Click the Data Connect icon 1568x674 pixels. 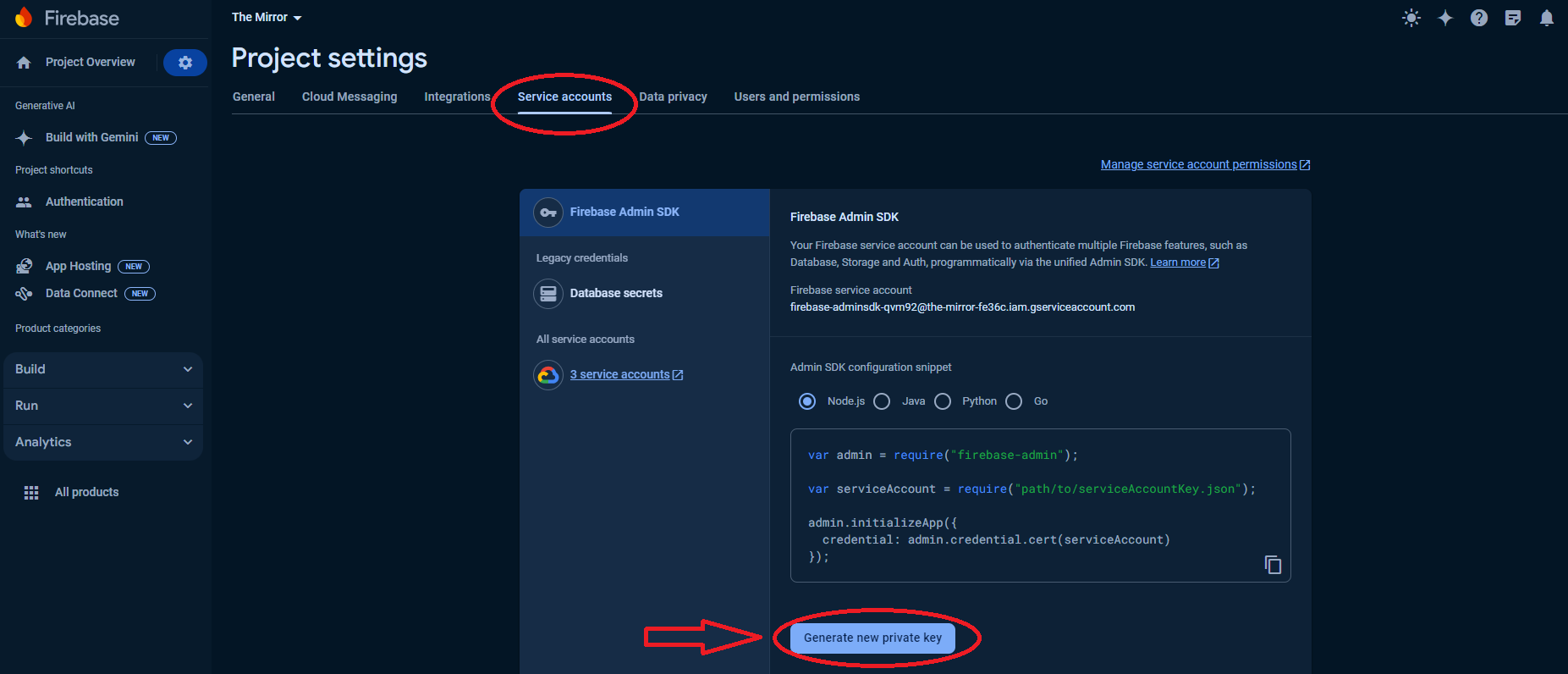click(x=24, y=293)
